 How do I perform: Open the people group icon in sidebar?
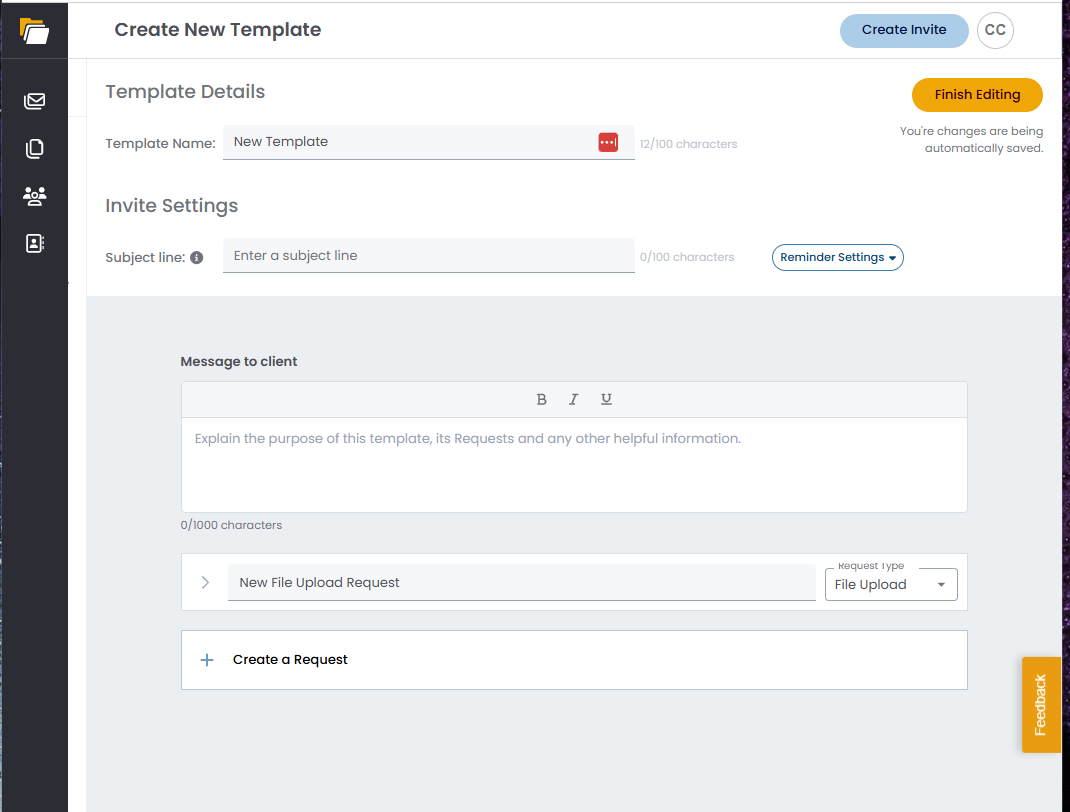coord(35,196)
